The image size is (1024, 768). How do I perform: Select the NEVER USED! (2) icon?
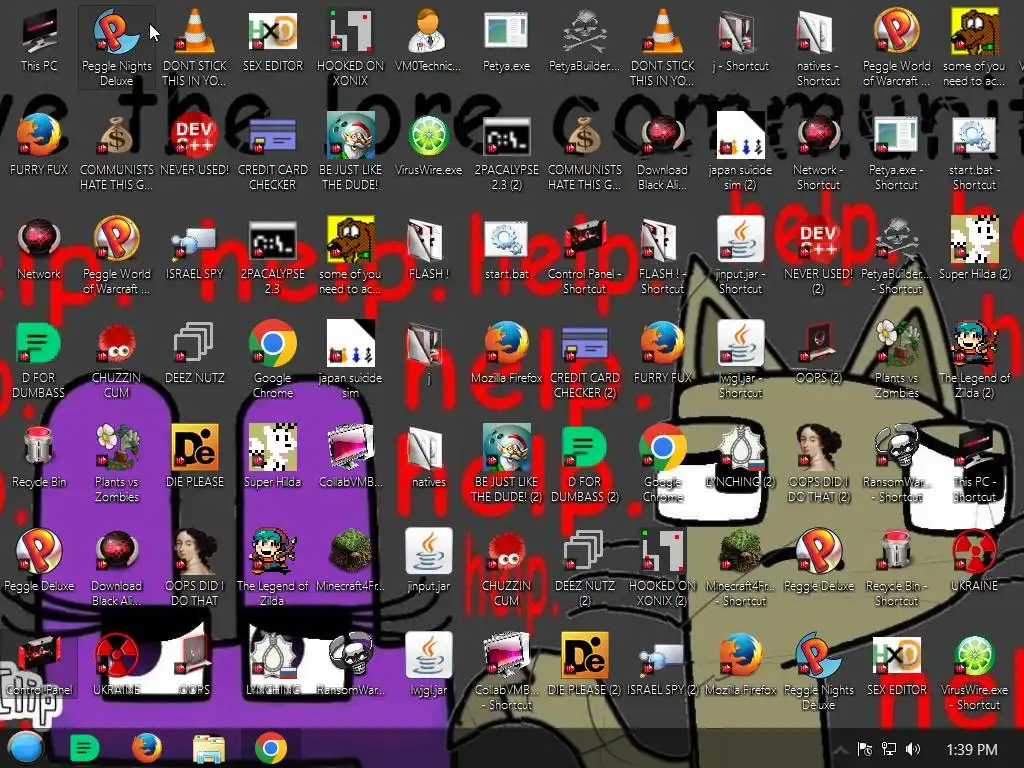818,256
